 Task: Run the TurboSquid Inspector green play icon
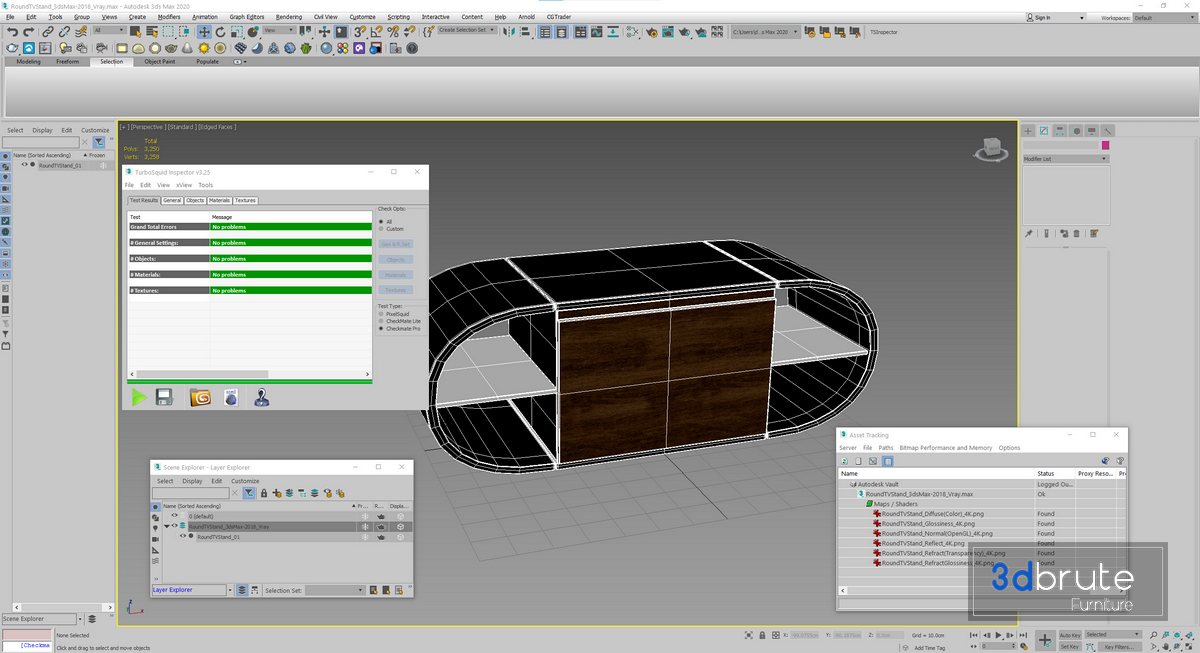point(139,397)
